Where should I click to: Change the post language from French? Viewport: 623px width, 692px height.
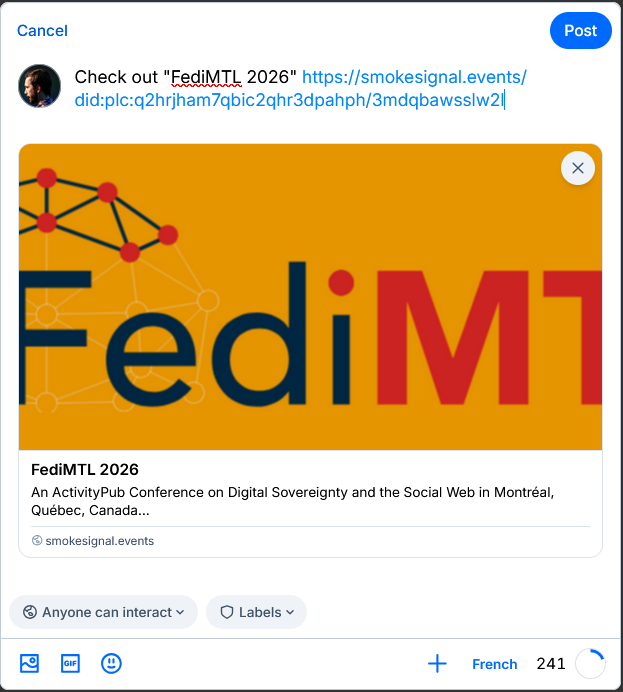(x=494, y=664)
